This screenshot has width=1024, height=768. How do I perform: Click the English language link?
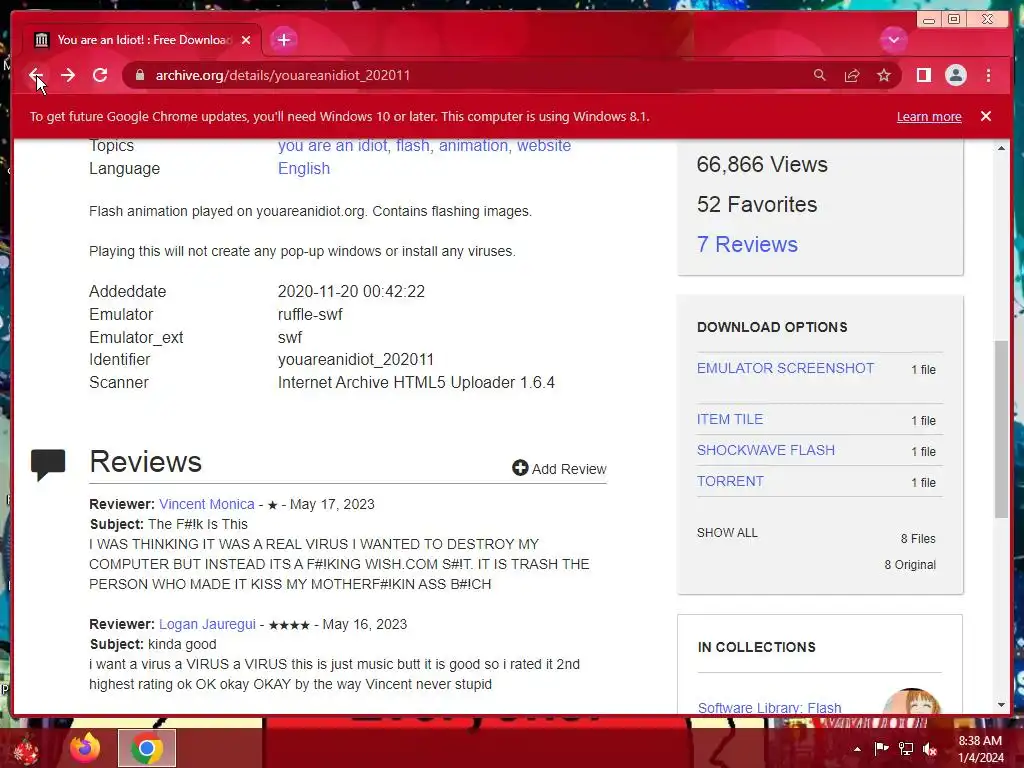304,168
